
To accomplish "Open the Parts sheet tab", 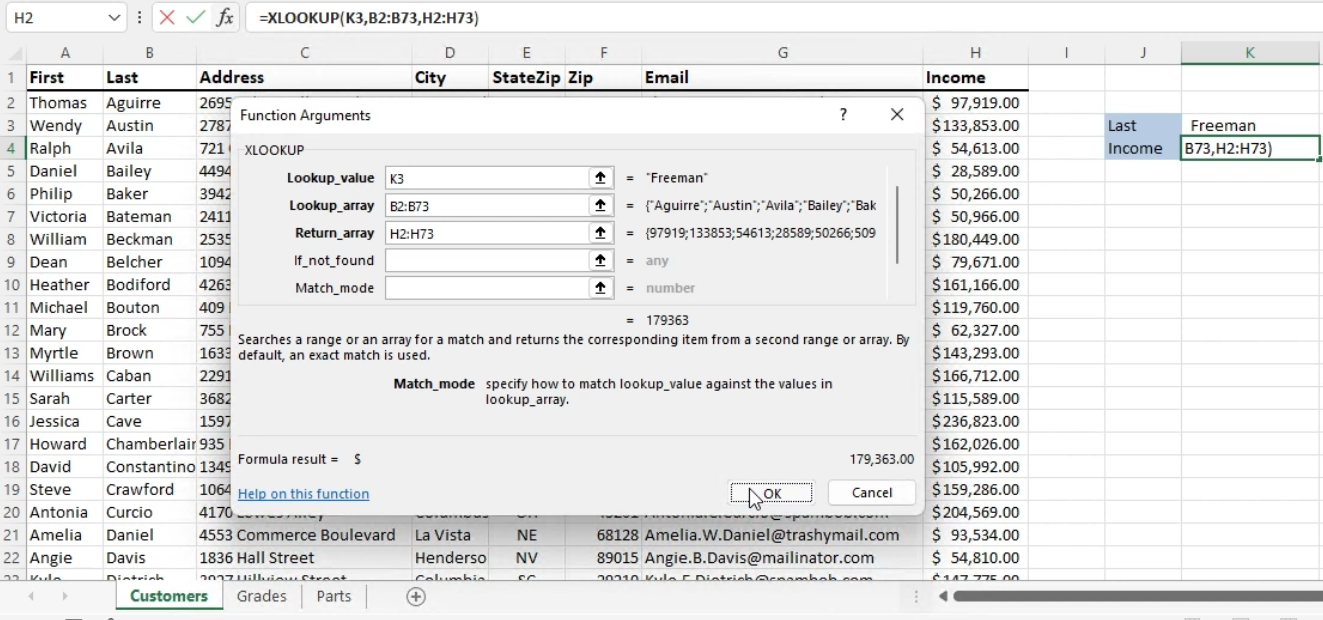I will pyautogui.click(x=333, y=597).
